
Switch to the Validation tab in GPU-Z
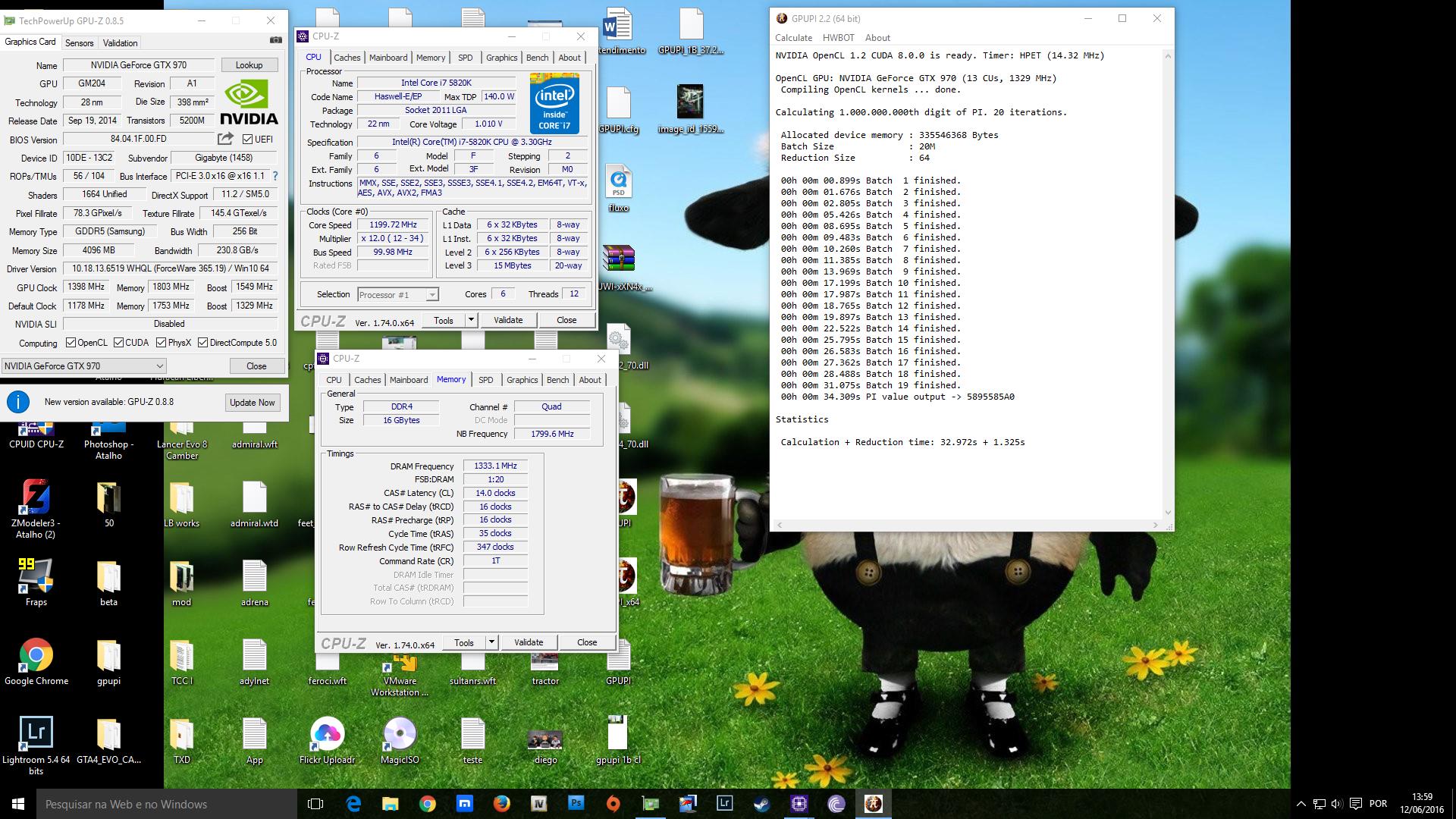pyautogui.click(x=120, y=42)
